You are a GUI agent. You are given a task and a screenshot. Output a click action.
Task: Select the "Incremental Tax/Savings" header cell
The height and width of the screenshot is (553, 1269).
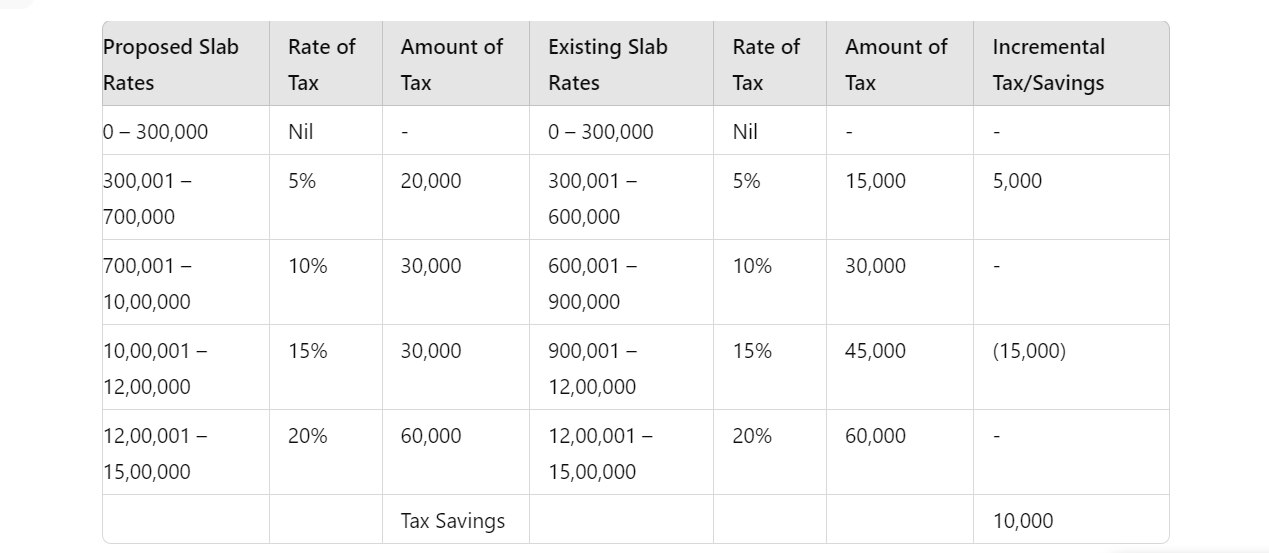pos(1049,65)
